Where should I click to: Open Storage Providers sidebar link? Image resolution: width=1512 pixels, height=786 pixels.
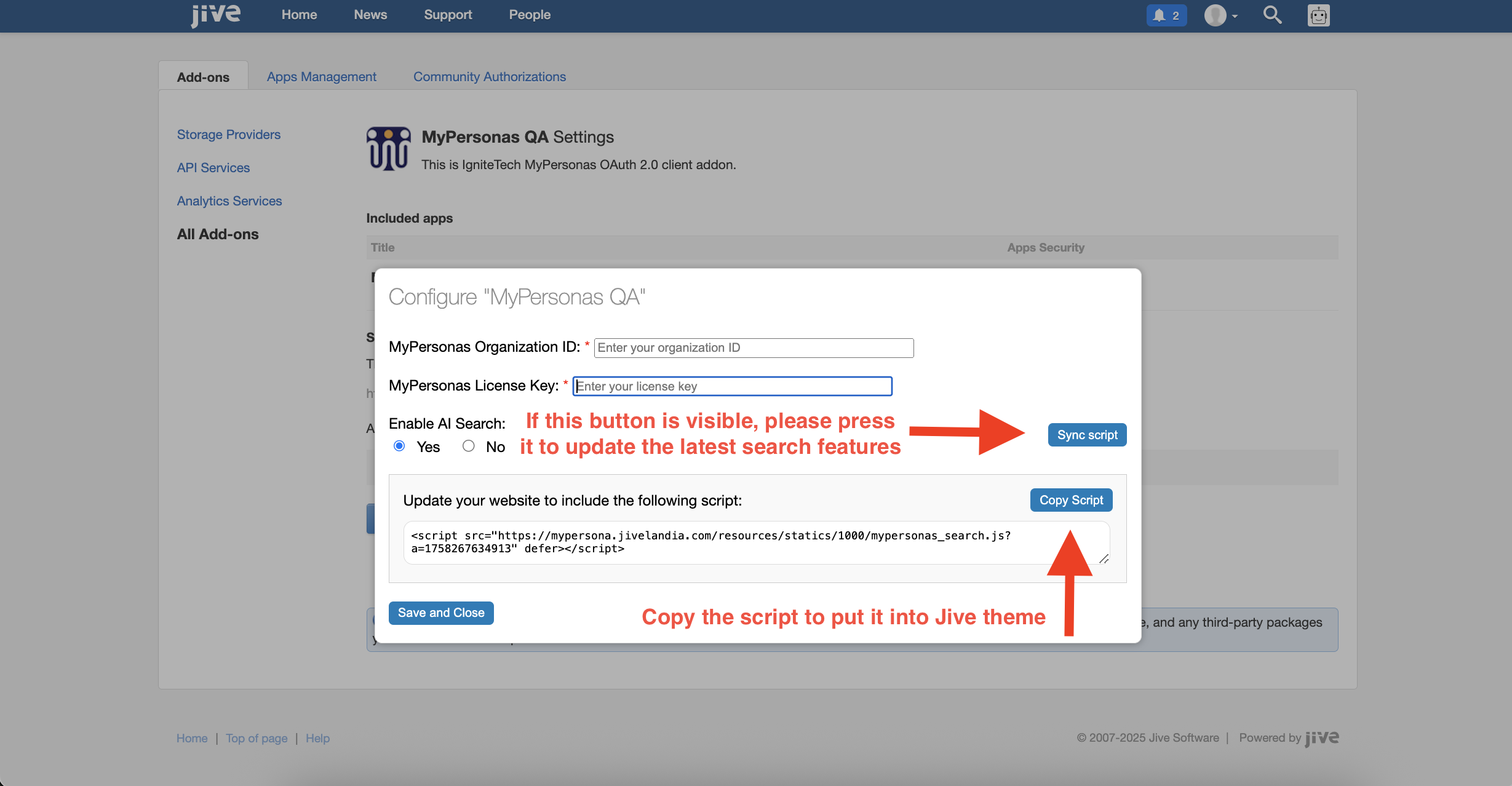[x=228, y=134]
